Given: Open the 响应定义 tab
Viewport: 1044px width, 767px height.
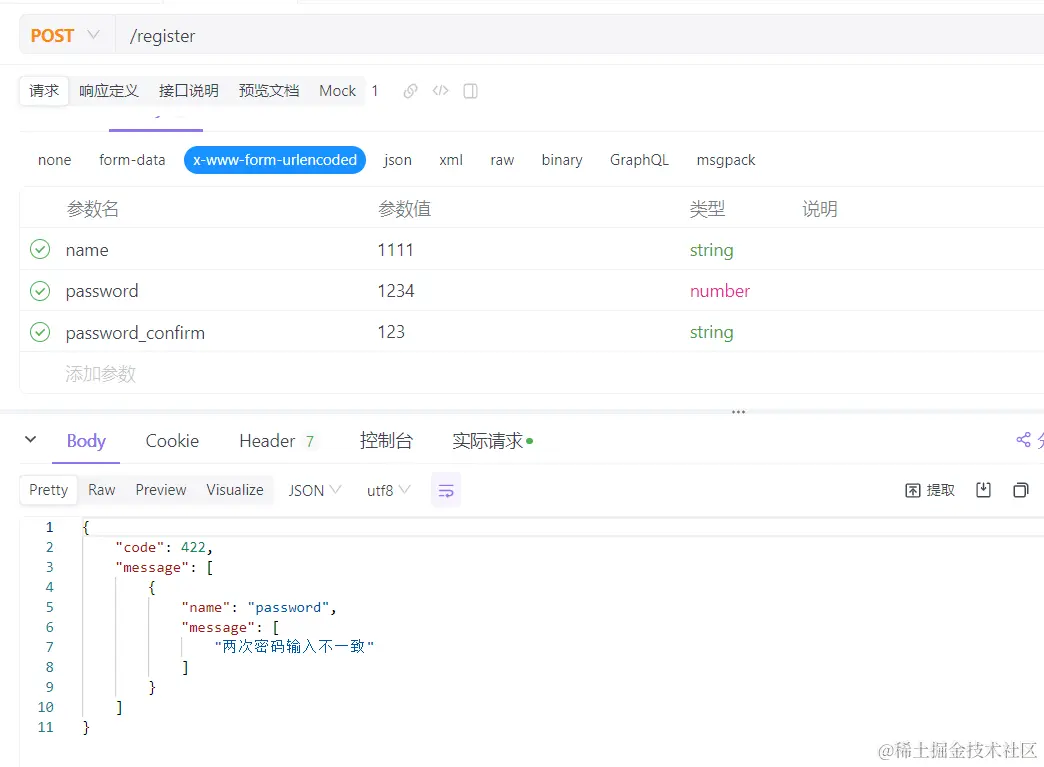Looking at the screenshot, I should (x=109, y=91).
